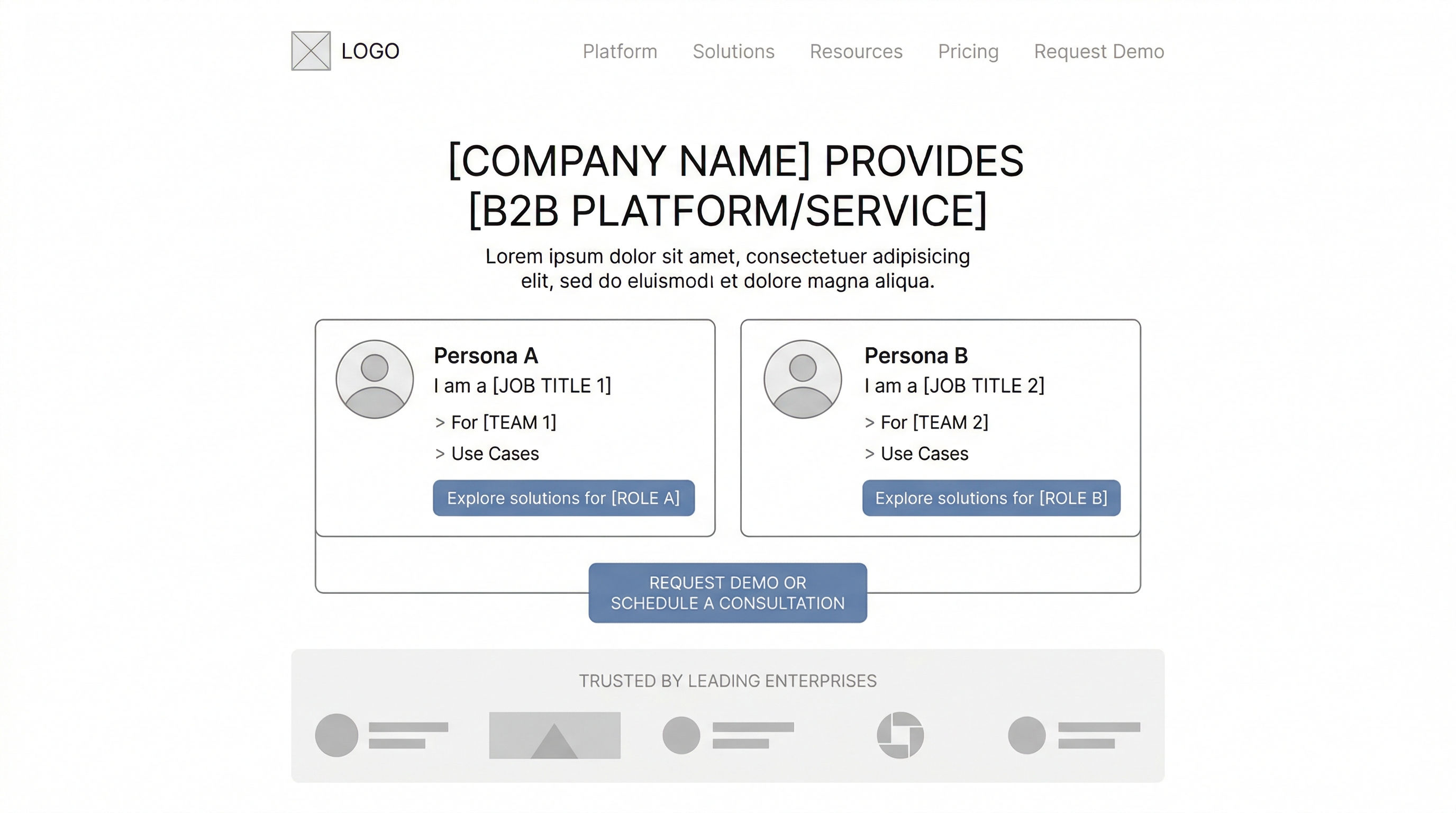Image resolution: width=1456 pixels, height=813 pixels.
Task: Open the Platform nav menu
Action: pyautogui.click(x=620, y=51)
